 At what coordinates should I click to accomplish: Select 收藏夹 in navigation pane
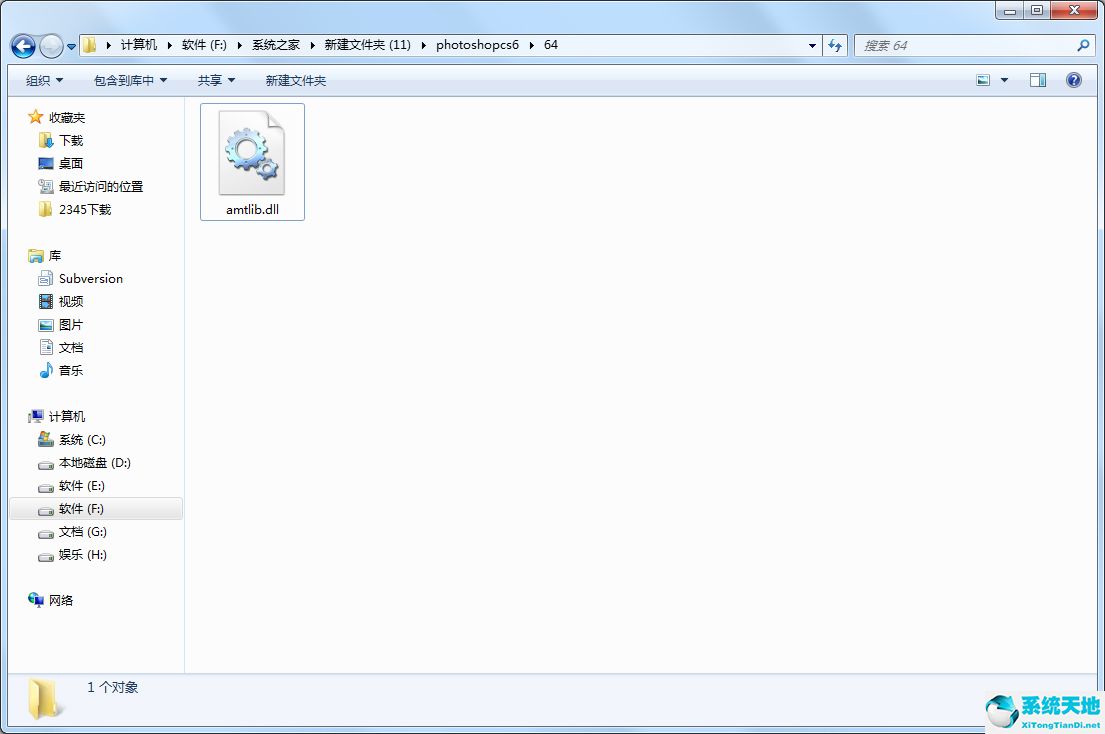coord(67,118)
